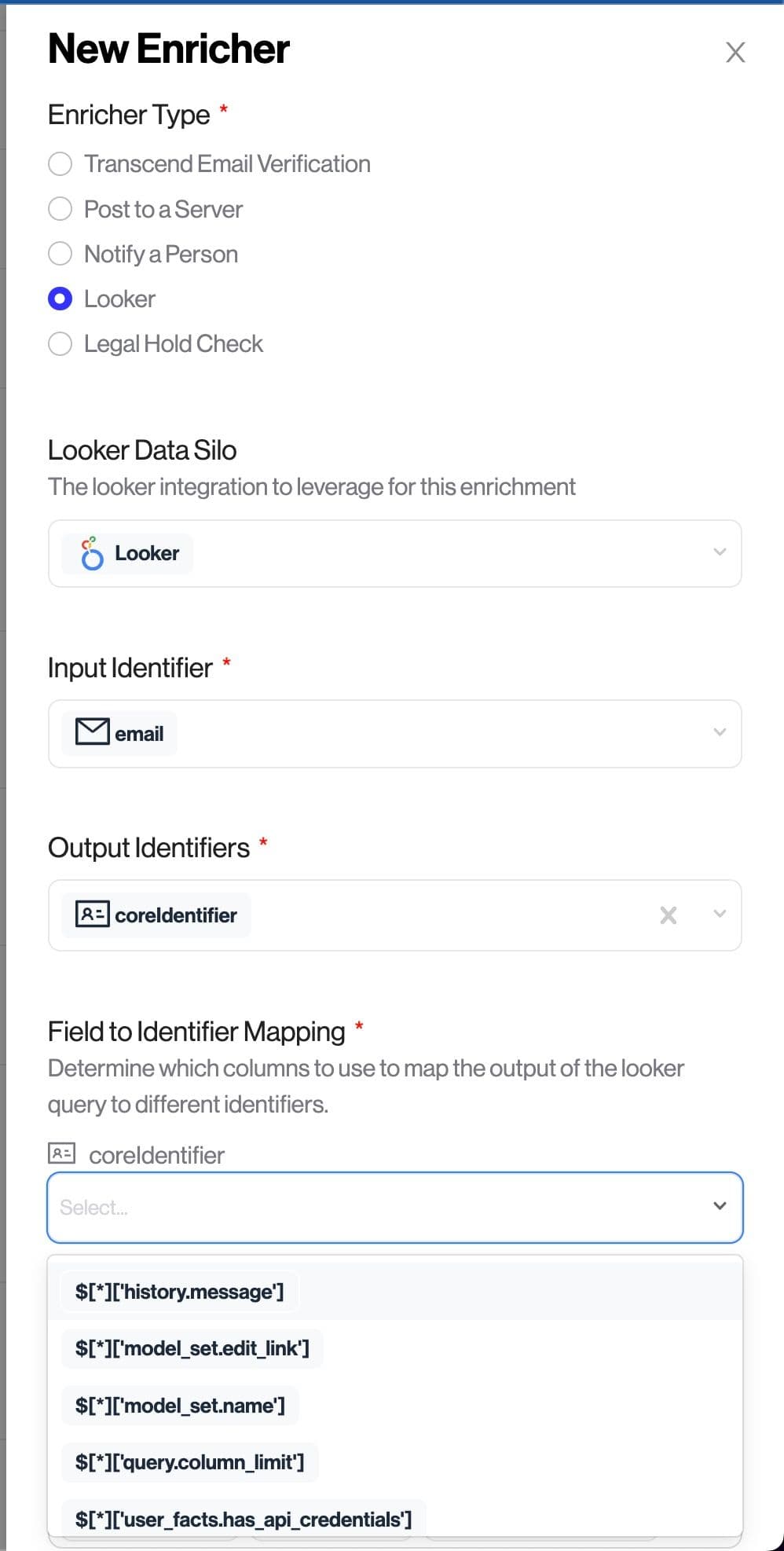Pick the model_set.name field option
This screenshot has width=784, height=1551.
(x=181, y=1405)
